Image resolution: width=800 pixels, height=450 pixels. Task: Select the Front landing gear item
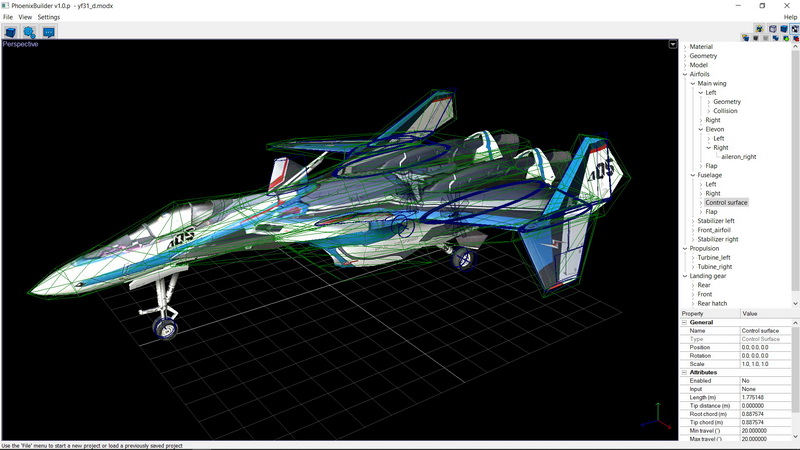point(705,294)
